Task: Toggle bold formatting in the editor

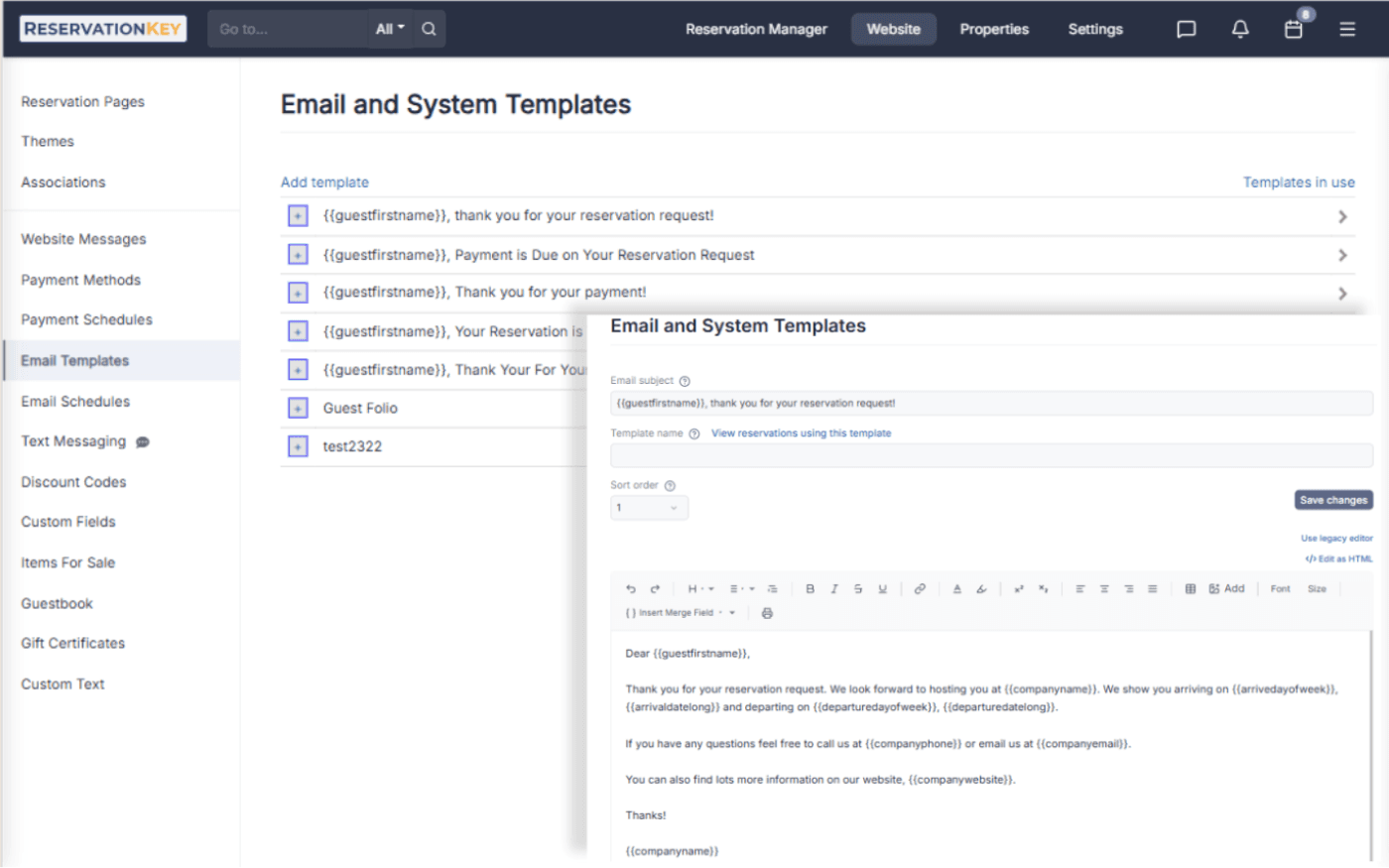Action: click(810, 588)
